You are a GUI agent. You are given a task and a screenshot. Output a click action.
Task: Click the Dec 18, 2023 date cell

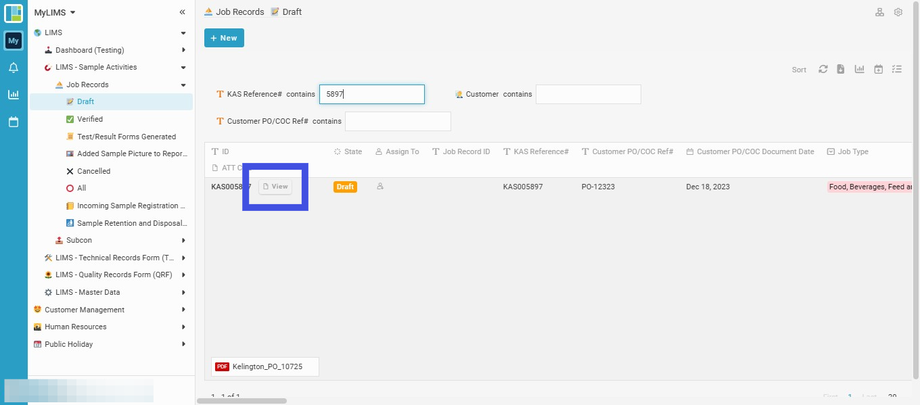[706, 187]
